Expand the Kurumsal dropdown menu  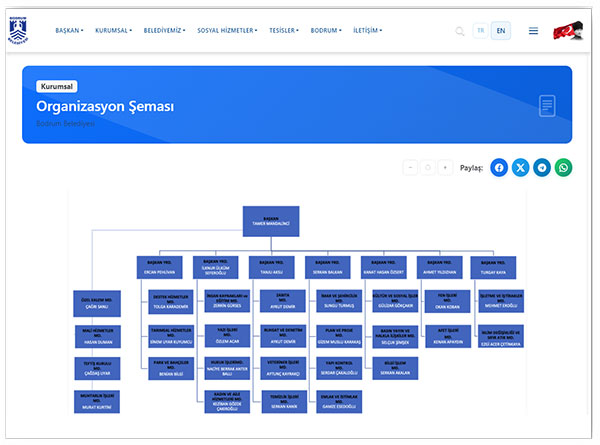[113, 31]
